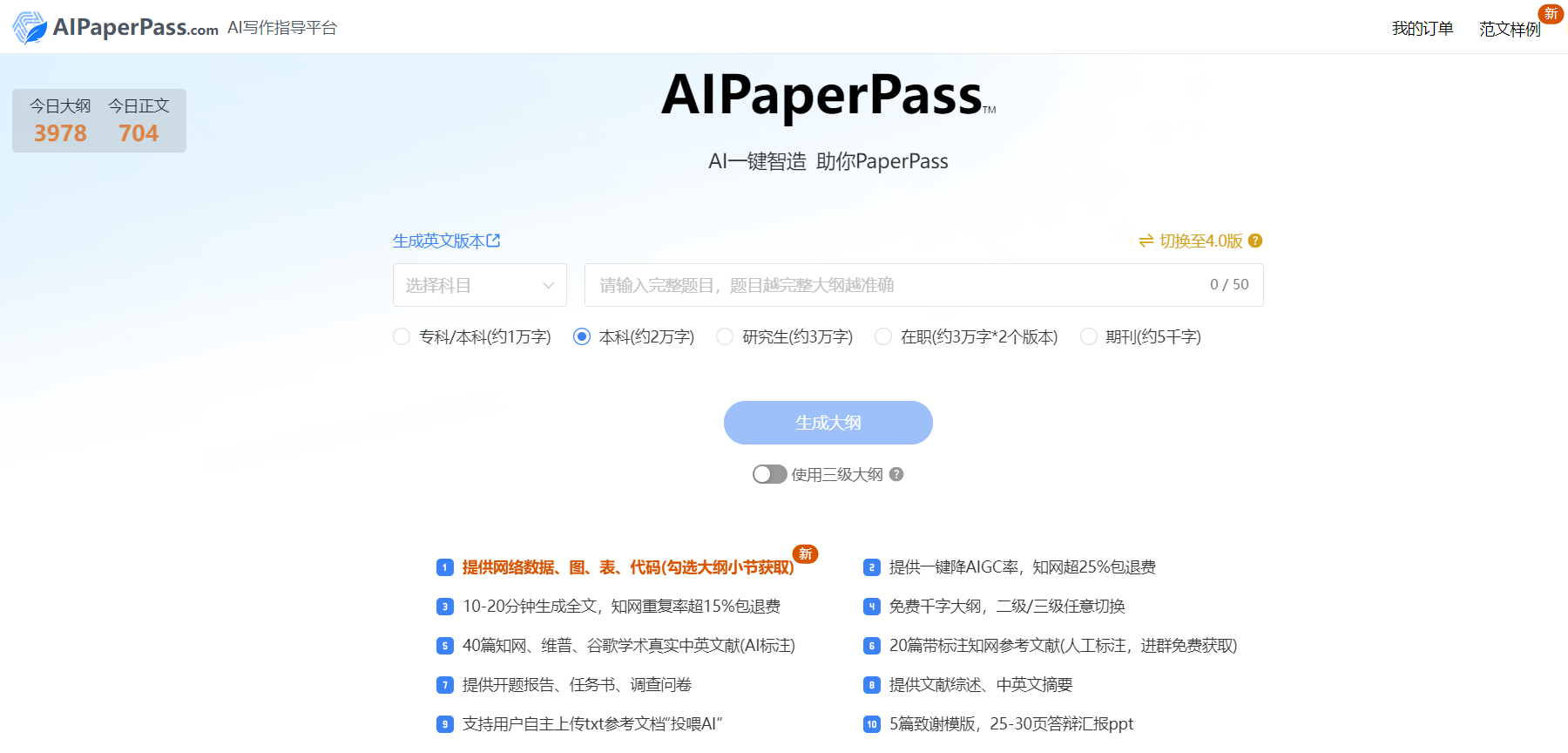Toggle the 使用三级大纲 switch

tap(770, 474)
